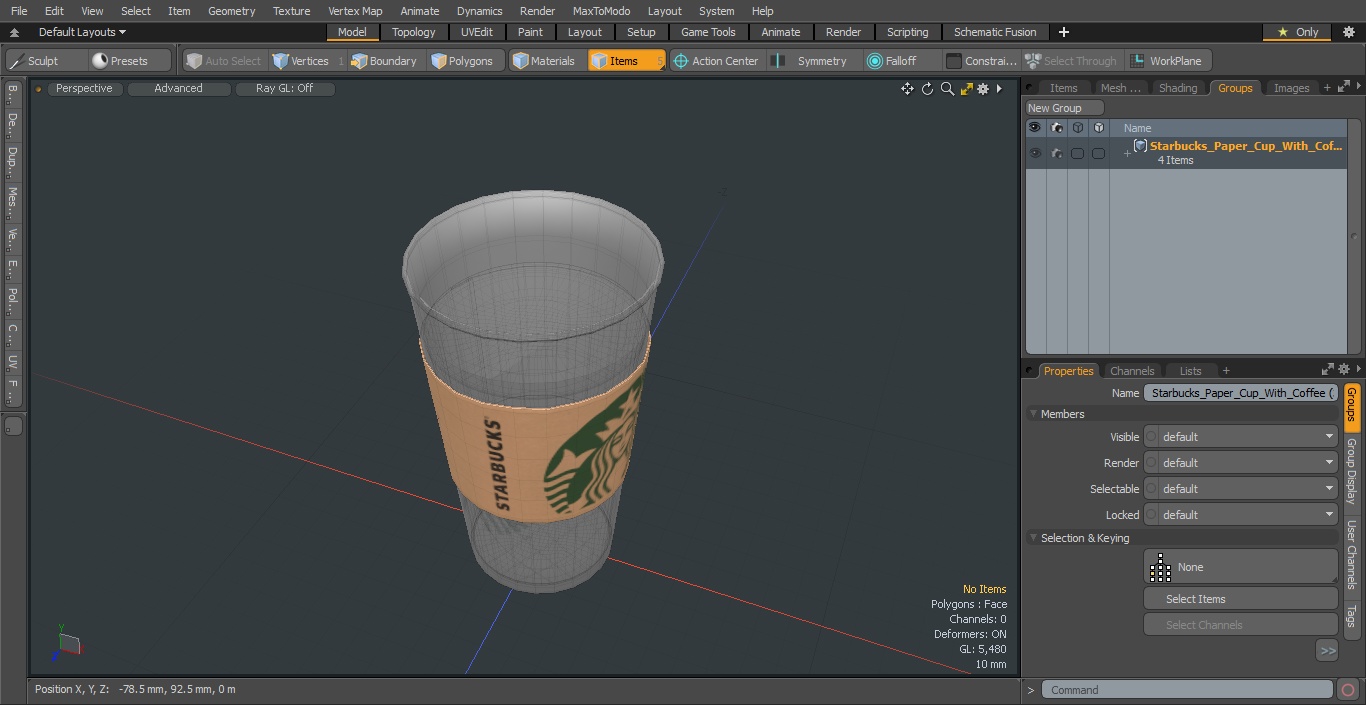The height and width of the screenshot is (705, 1366).
Task: Click the Select Items button
Action: coord(1240,599)
